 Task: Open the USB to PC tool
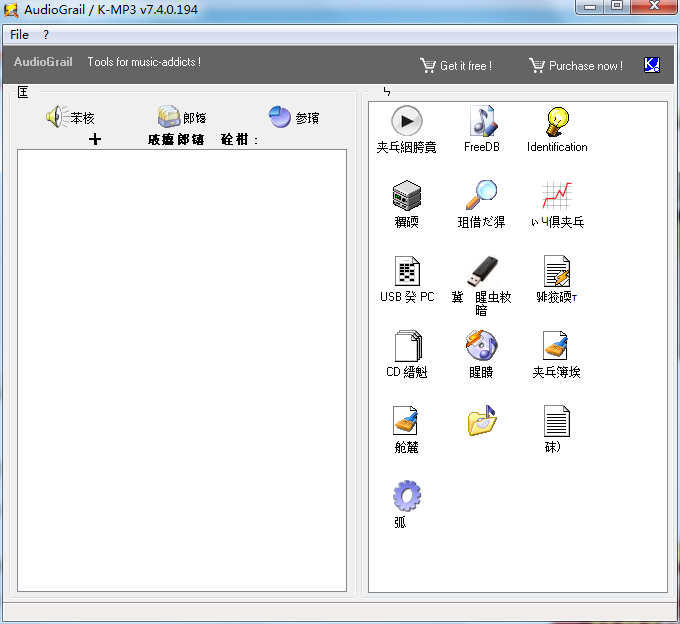coord(406,272)
